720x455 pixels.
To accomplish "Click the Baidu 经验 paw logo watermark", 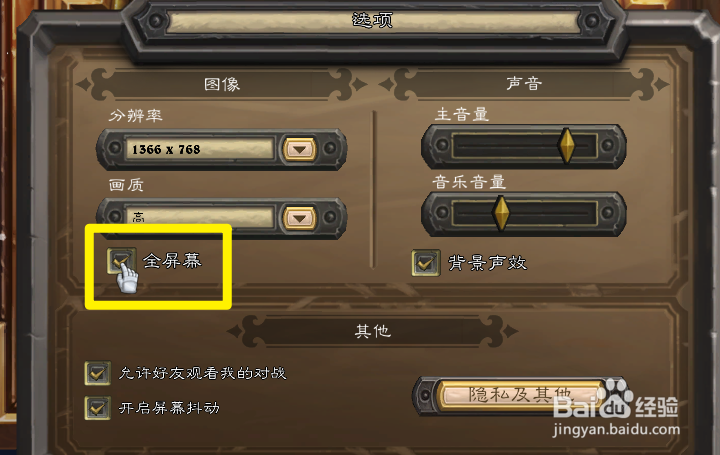I will pyautogui.click(x=617, y=397).
